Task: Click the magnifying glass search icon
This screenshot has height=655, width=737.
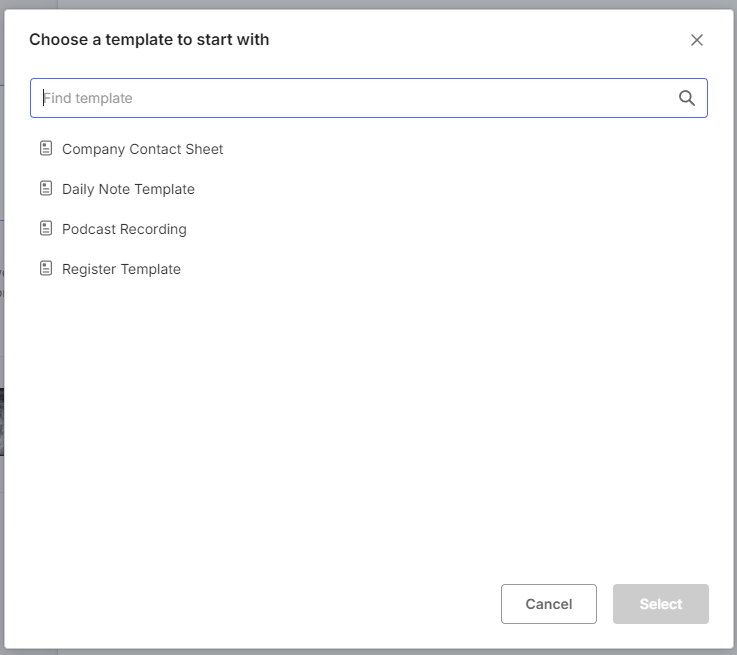Action: click(687, 98)
